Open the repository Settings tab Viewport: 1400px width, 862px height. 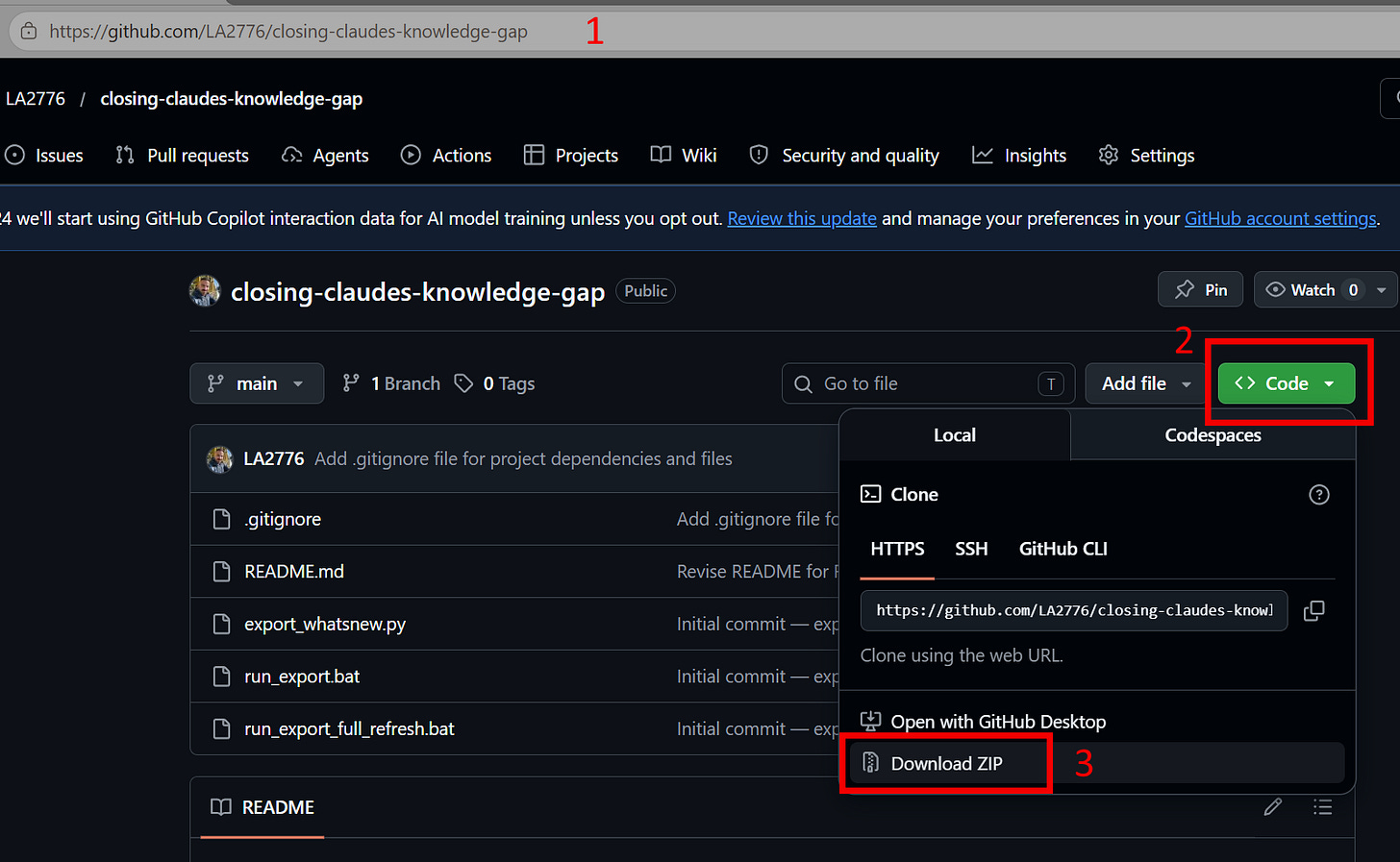click(1146, 156)
